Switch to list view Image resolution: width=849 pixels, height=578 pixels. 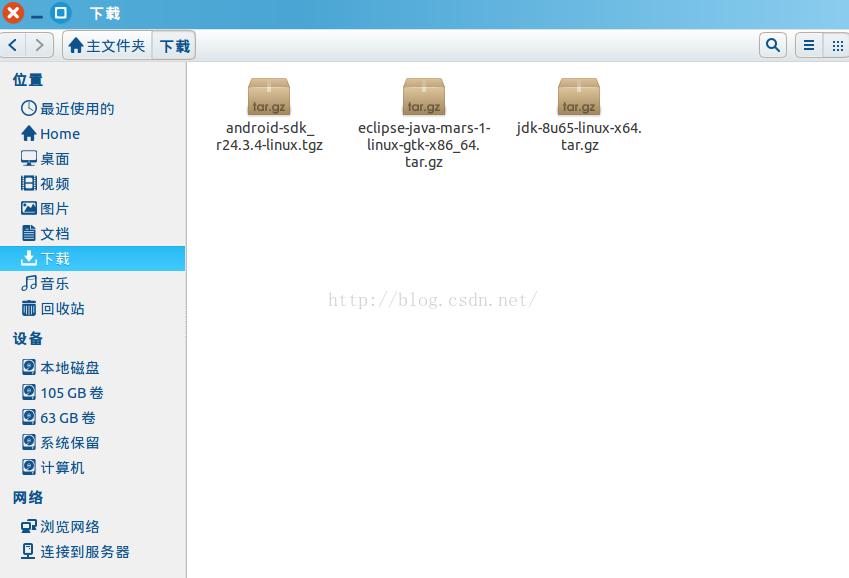808,45
